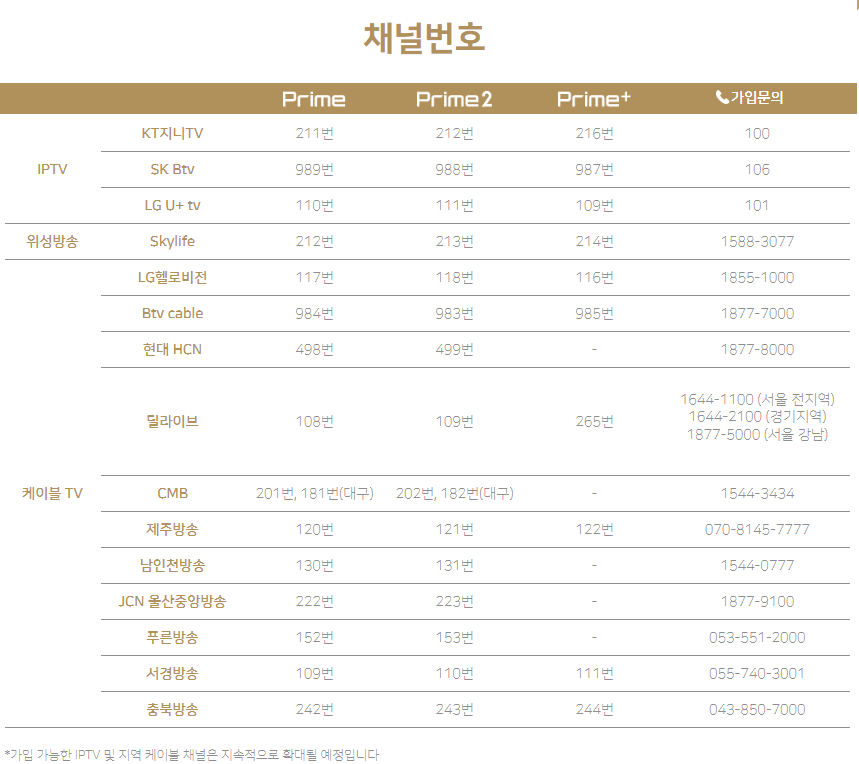This screenshot has width=859, height=764.
Task: Click Btv cable inquiry number 1877-7000
Action: pyautogui.click(x=757, y=314)
